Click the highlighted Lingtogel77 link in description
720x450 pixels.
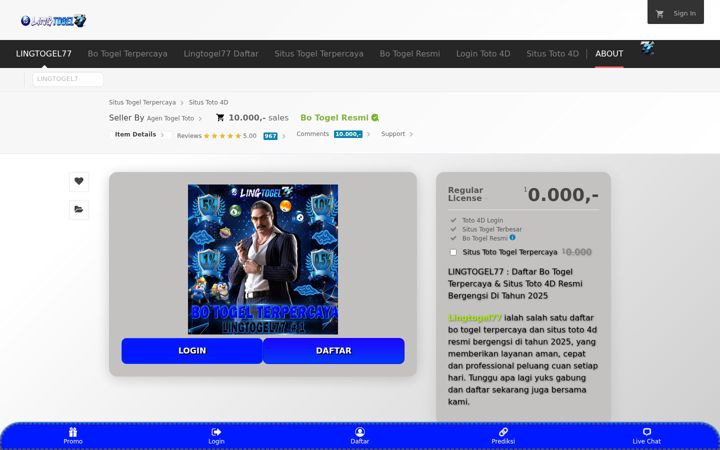click(x=475, y=318)
